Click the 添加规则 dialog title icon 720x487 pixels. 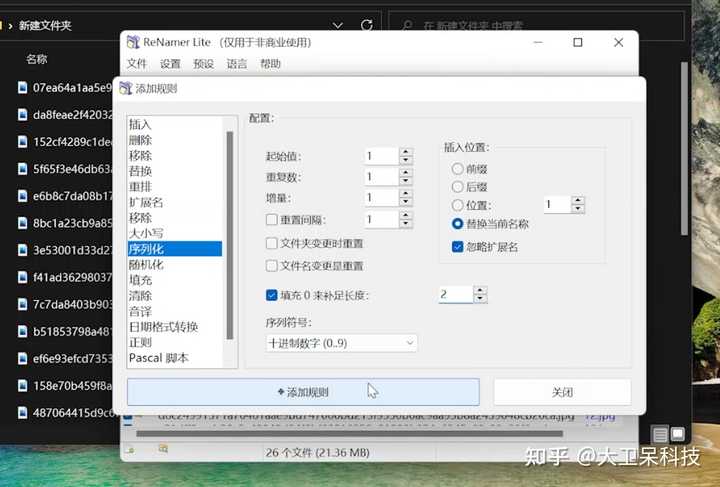125,88
